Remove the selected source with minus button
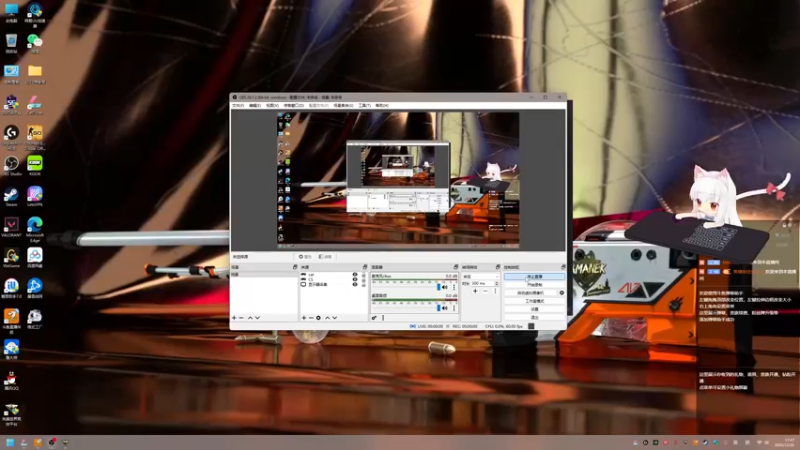800x450 pixels. click(311, 318)
